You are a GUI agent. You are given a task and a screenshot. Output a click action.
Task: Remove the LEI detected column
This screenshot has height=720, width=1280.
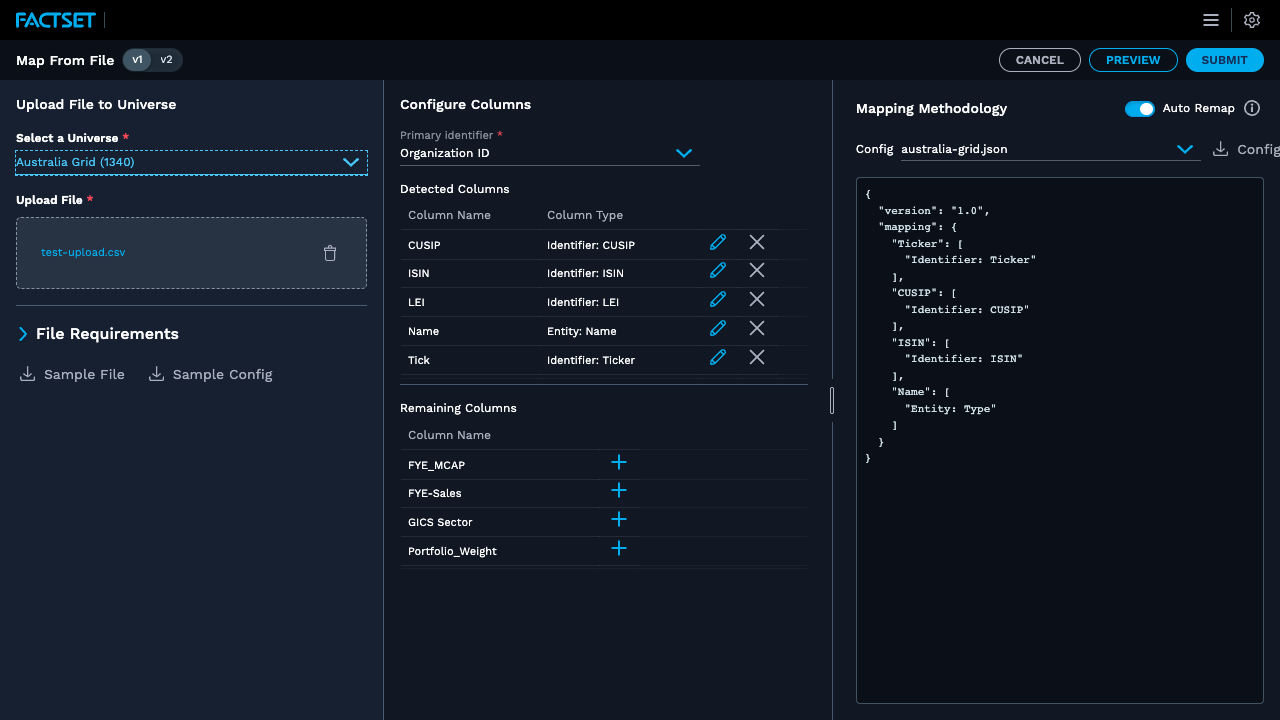(757, 299)
